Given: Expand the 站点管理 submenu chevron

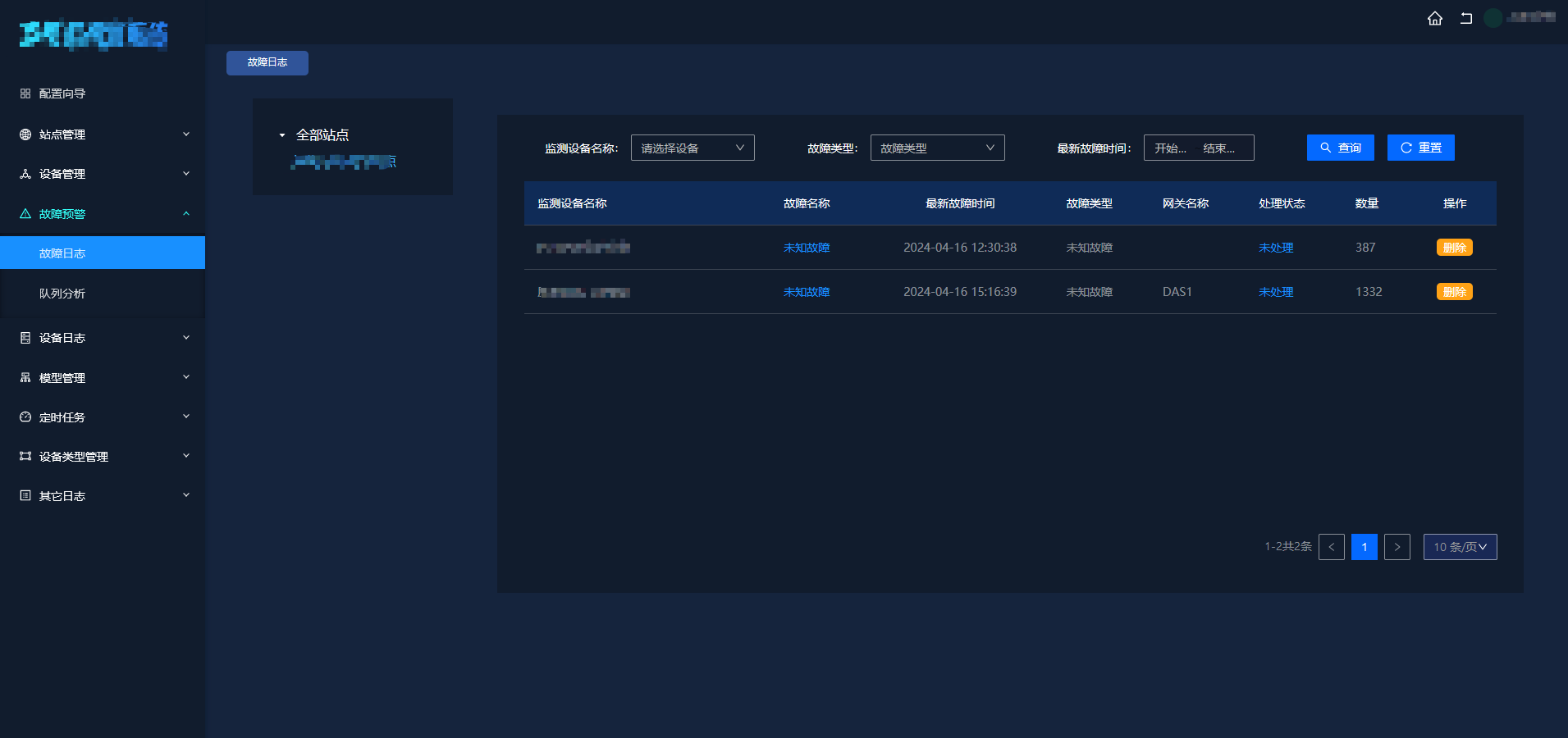Looking at the screenshot, I should point(186,134).
